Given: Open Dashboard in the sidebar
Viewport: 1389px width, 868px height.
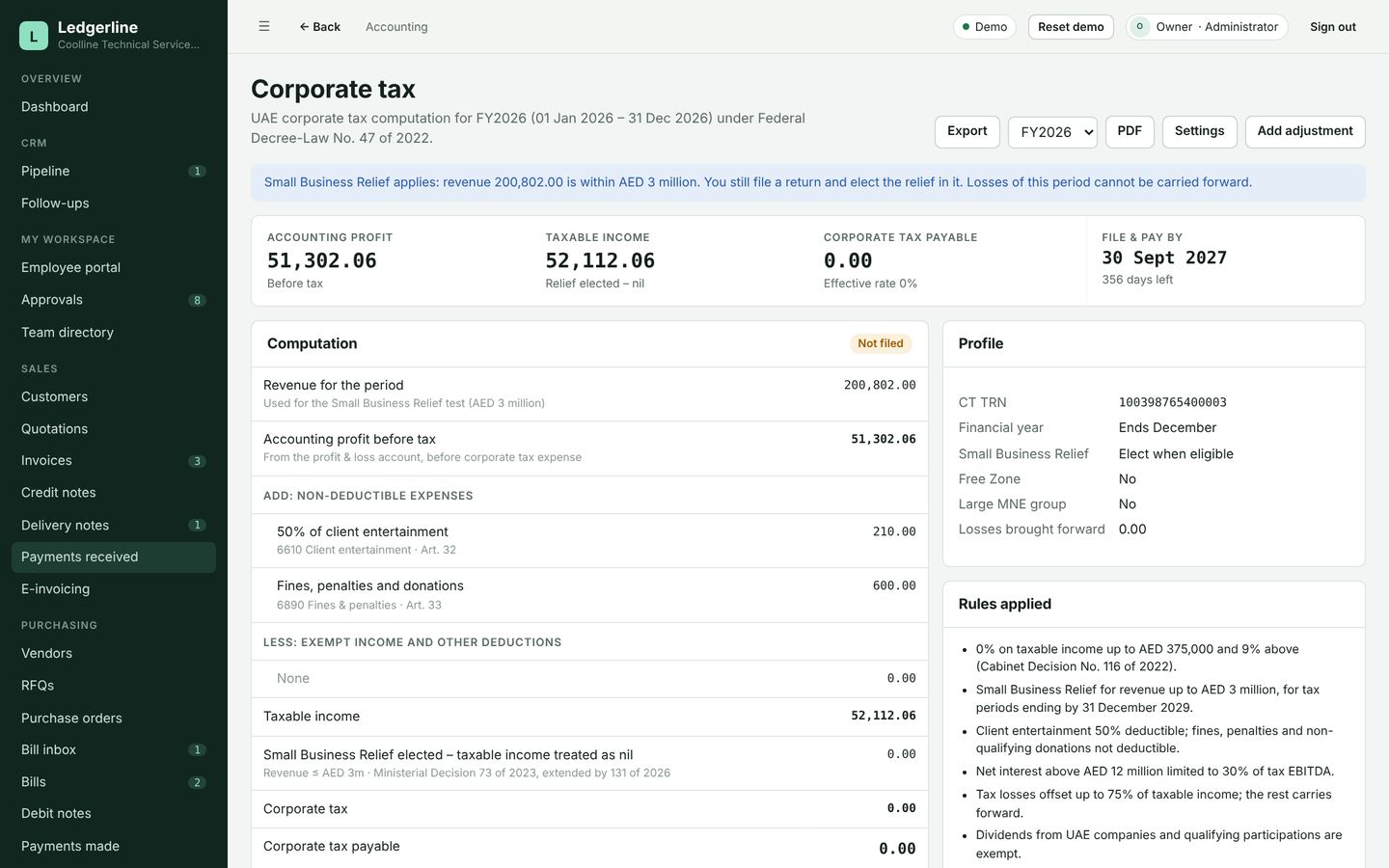Looking at the screenshot, I should pos(114,107).
